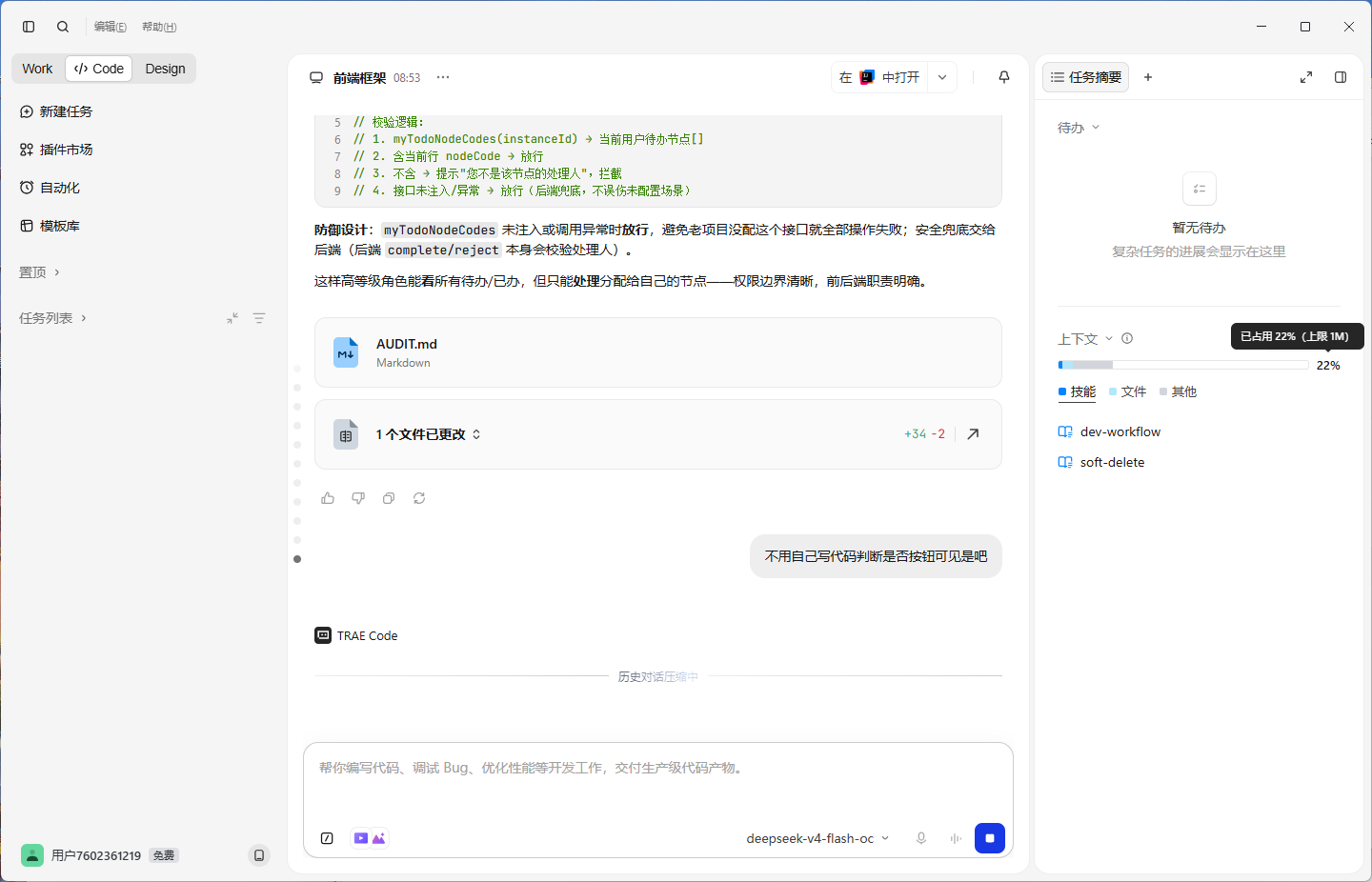Select the 技能 filter tab
This screenshot has width=1372, height=882.
[1078, 391]
